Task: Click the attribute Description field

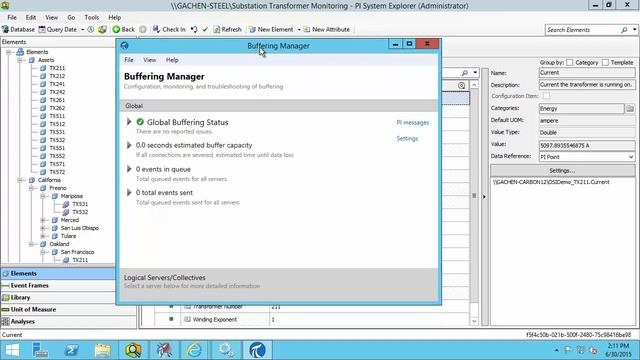Action: (x=587, y=85)
